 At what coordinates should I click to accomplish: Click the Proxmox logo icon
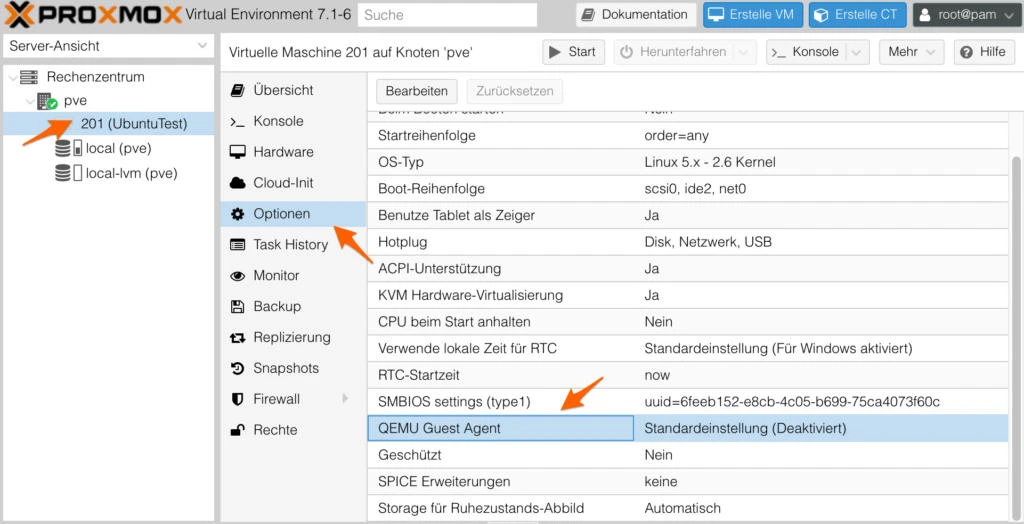[22, 15]
